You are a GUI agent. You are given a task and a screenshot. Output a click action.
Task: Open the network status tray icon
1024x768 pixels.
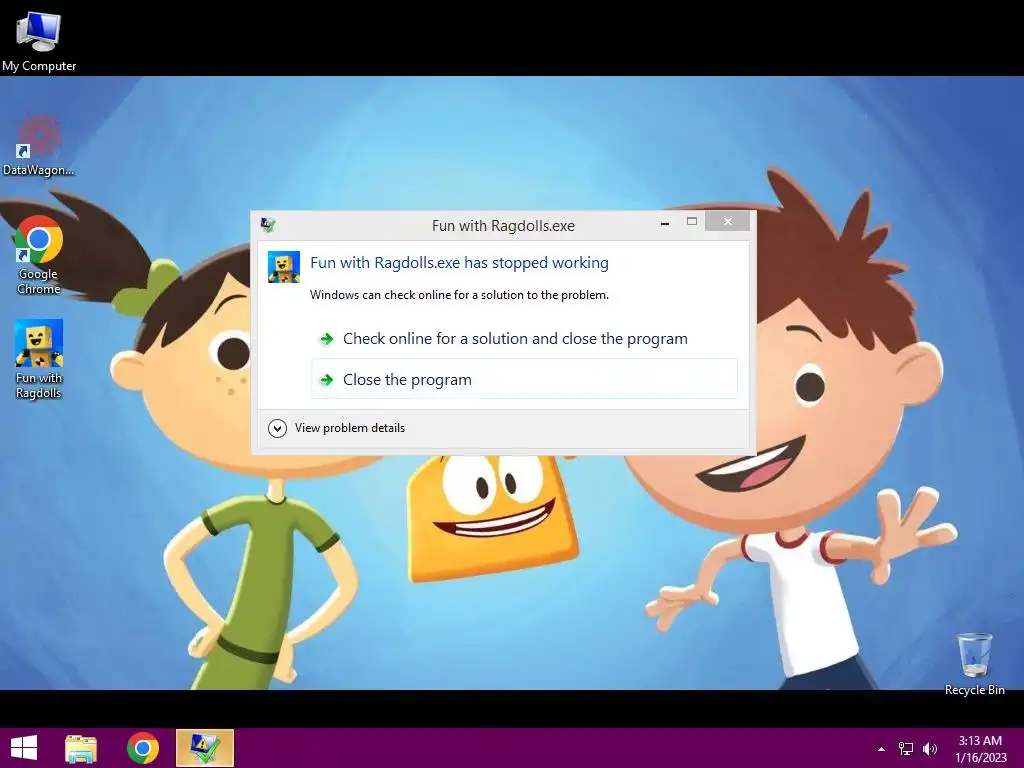click(x=906, y=749)
